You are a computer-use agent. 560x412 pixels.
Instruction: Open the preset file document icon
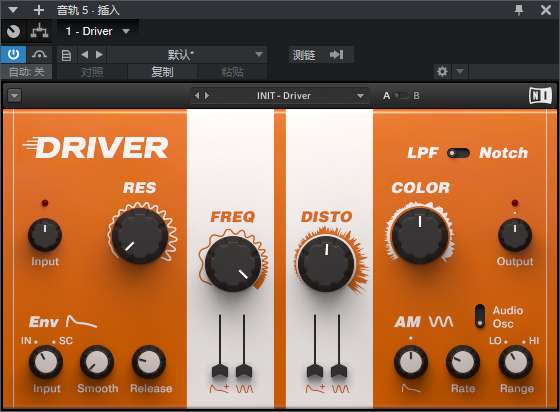pos(66,55)
